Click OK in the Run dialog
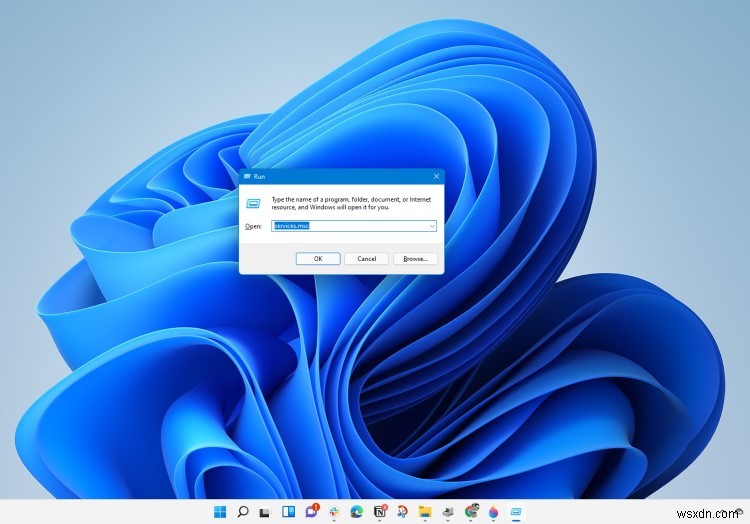 click(318, 259)
